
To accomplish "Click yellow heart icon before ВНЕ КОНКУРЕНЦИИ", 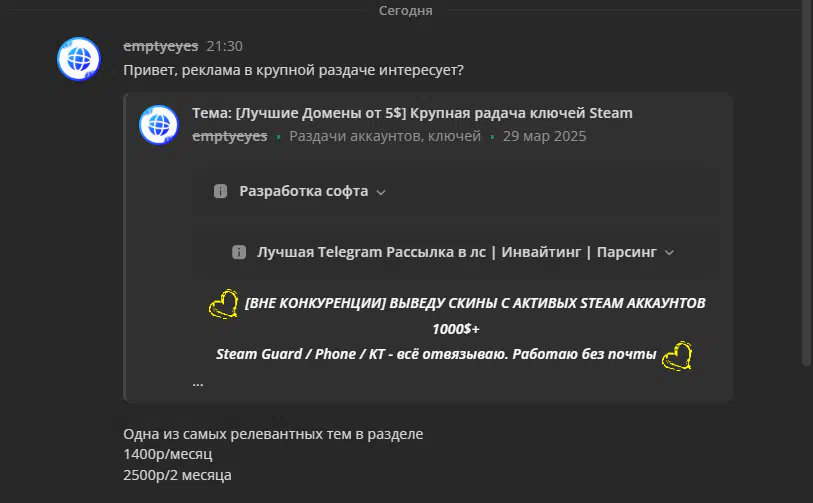I will coord(223,304).
